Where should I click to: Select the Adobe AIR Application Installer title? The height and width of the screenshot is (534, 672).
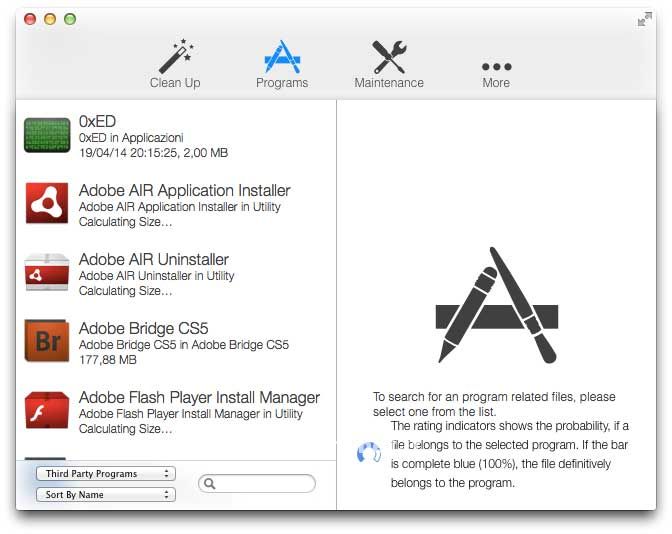coord(185,190)
